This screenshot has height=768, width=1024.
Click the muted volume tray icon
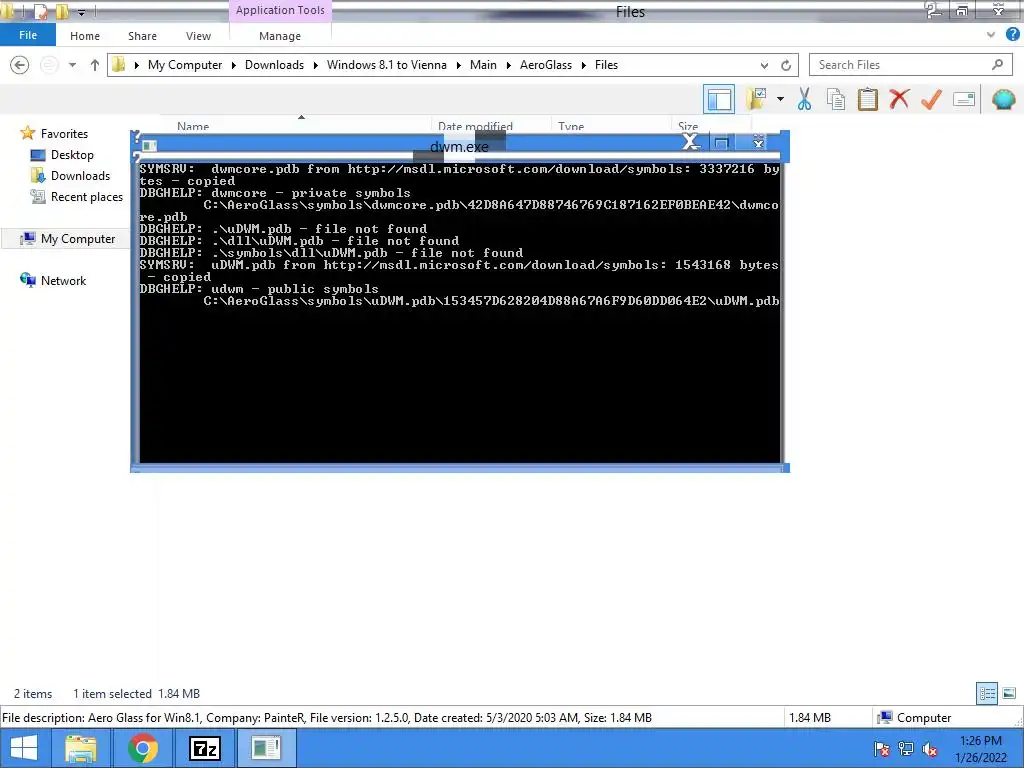click(x=929, y=749)
